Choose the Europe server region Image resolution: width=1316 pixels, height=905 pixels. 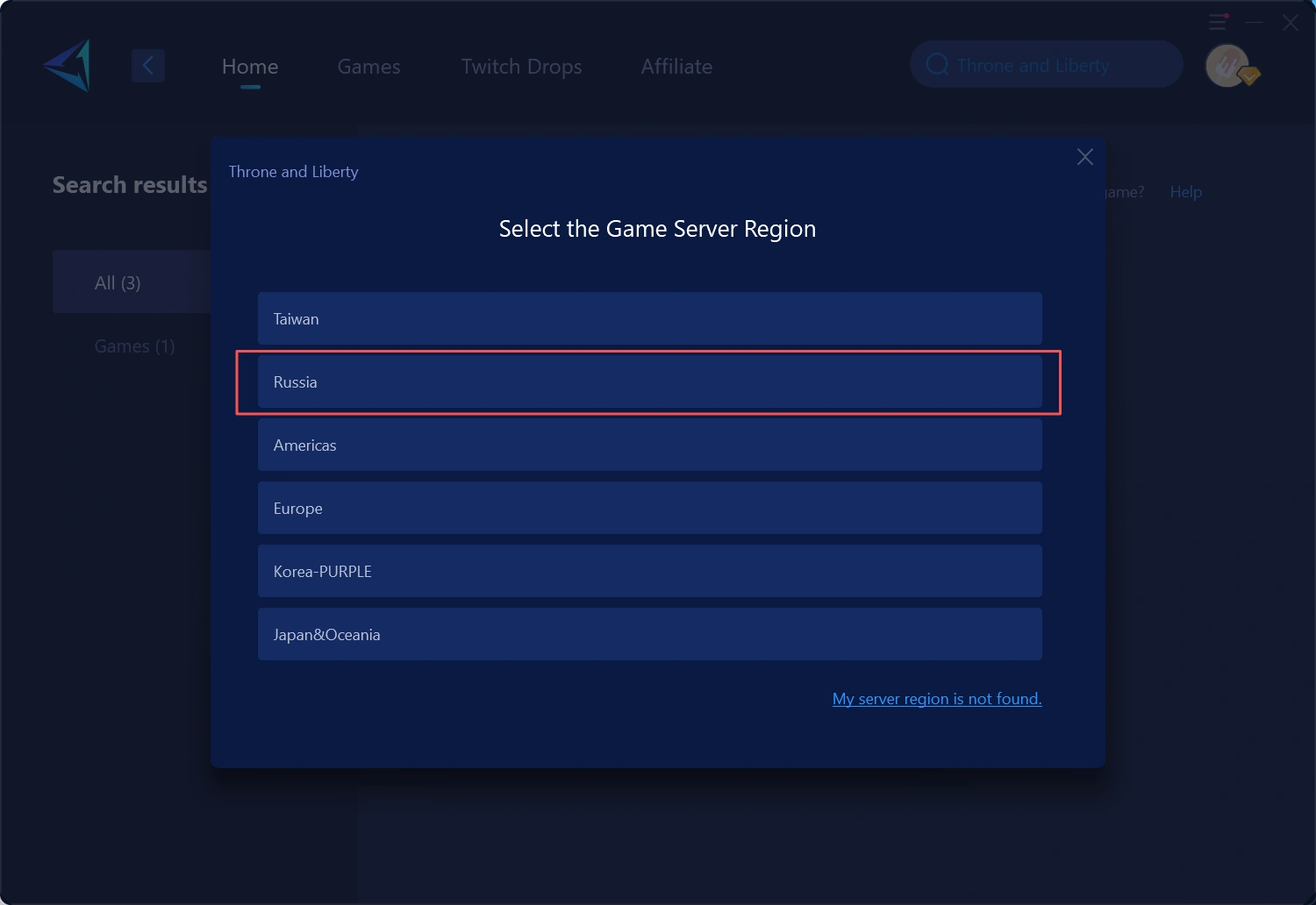click(650, 508)
